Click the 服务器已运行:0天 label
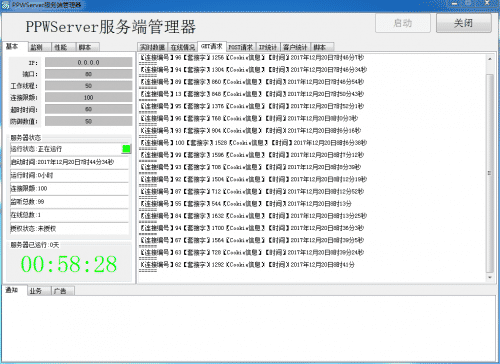Screen dimensions: 500x364 (35, 245)
